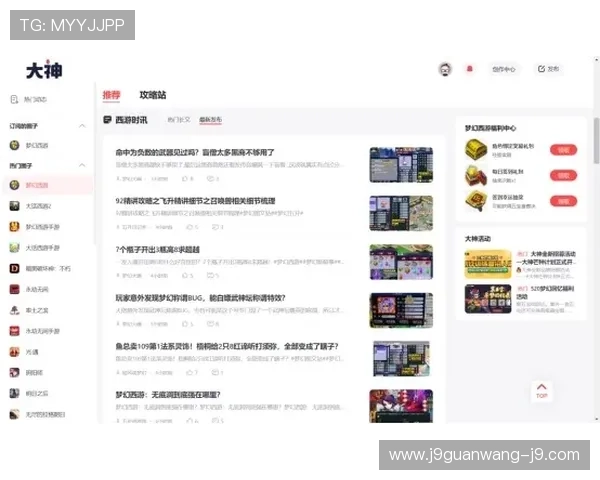The image size is (600, 480).
Task: Collapse the 热门圈子 section chevron
Action: (x=82, y=165)
